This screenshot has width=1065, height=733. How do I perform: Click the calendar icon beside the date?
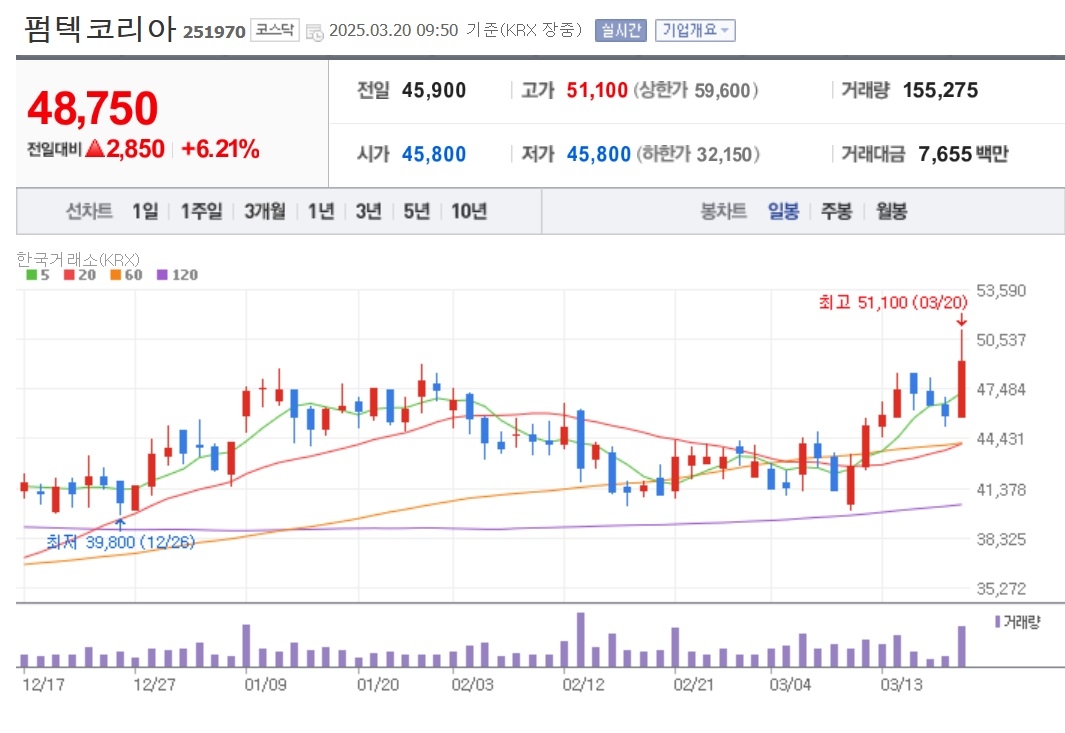coord(314,32)
